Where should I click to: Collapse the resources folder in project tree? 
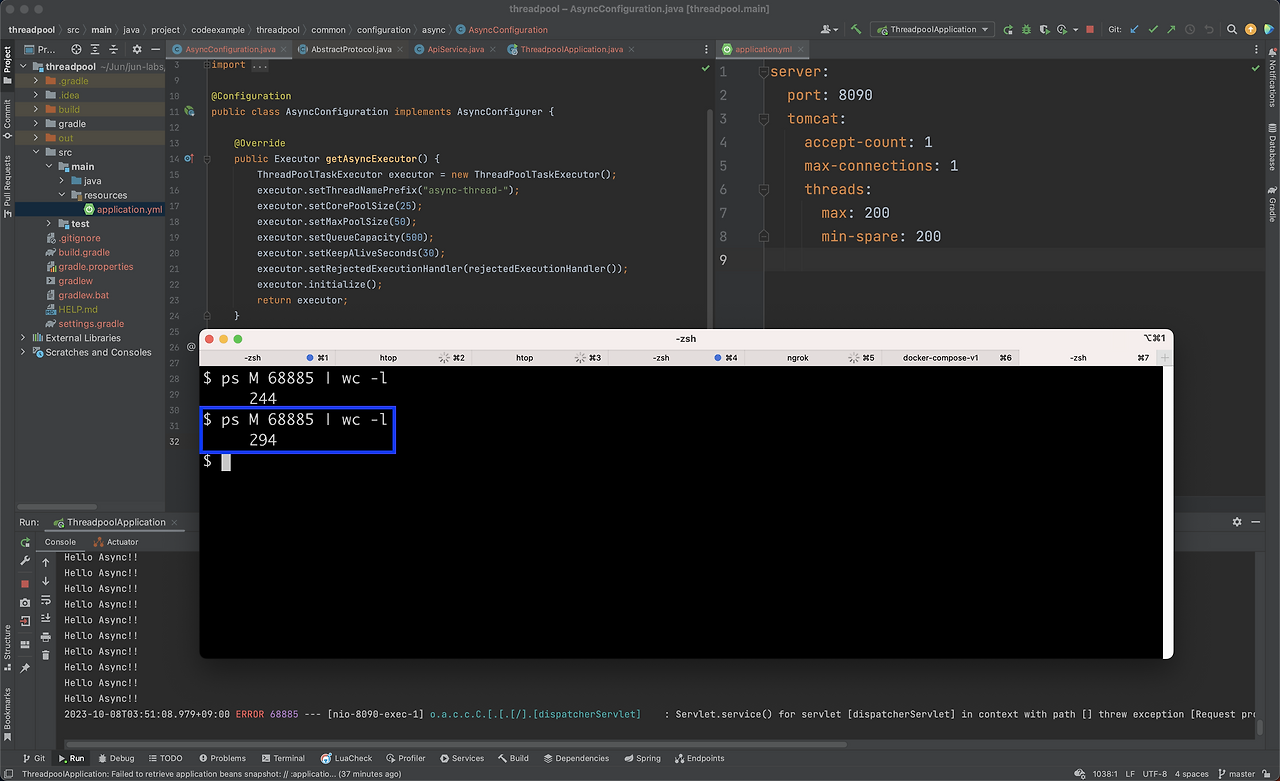pos(62,195)
